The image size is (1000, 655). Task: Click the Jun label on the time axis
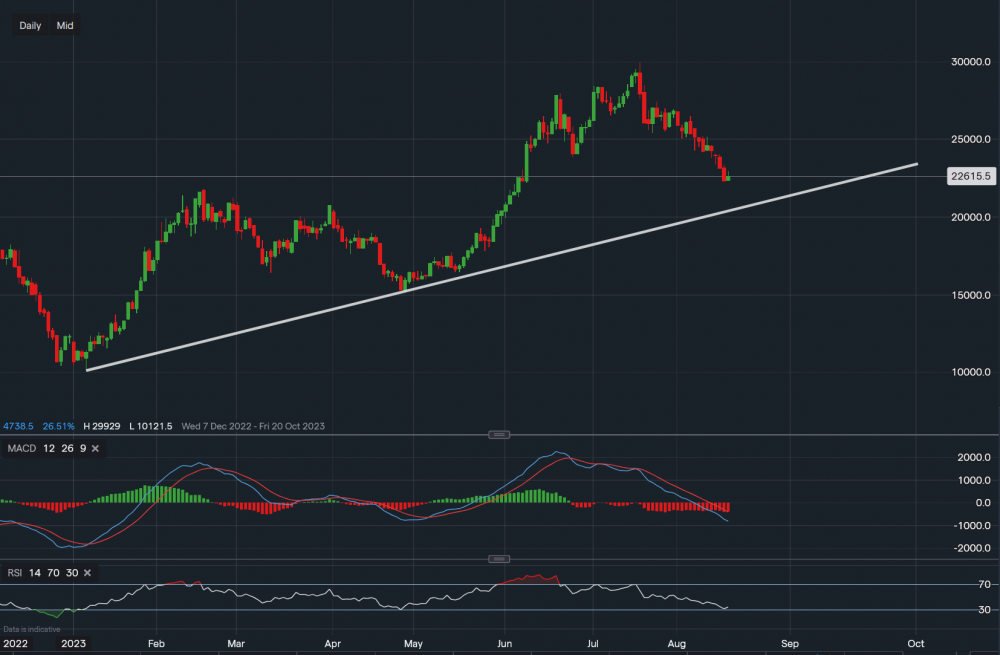pos(506,643)
